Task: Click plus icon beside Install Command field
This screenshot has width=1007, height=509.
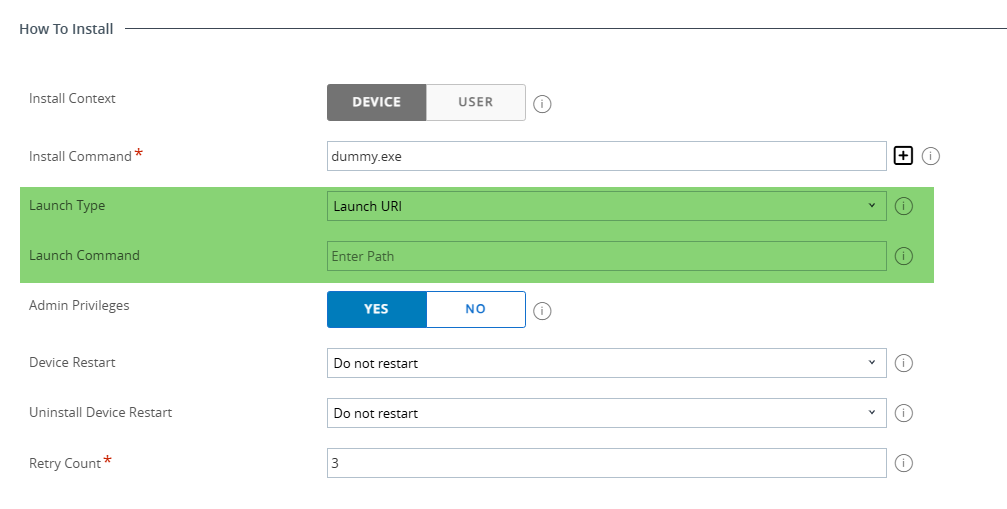Action: click(x=903, y=156)
